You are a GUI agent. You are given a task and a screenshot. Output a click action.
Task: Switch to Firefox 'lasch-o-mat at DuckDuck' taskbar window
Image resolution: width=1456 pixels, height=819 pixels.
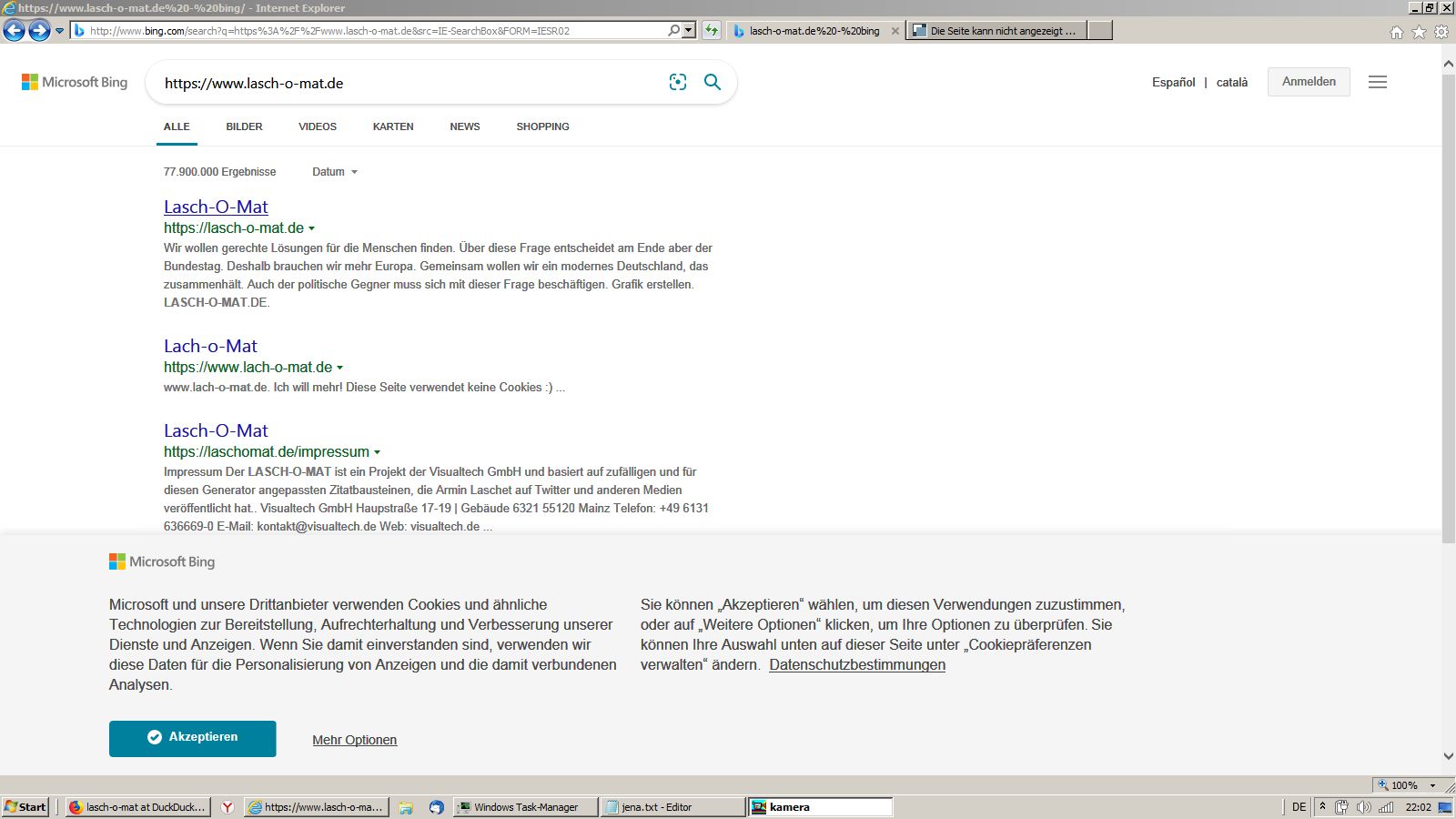138,807
